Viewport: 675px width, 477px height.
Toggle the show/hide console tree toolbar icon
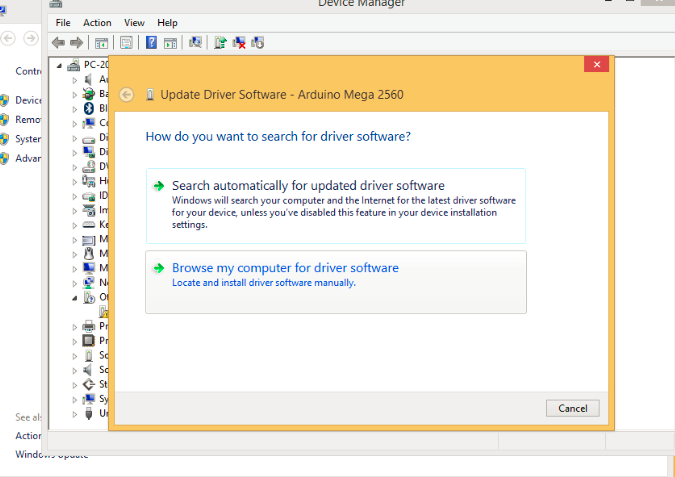(101, 43)
